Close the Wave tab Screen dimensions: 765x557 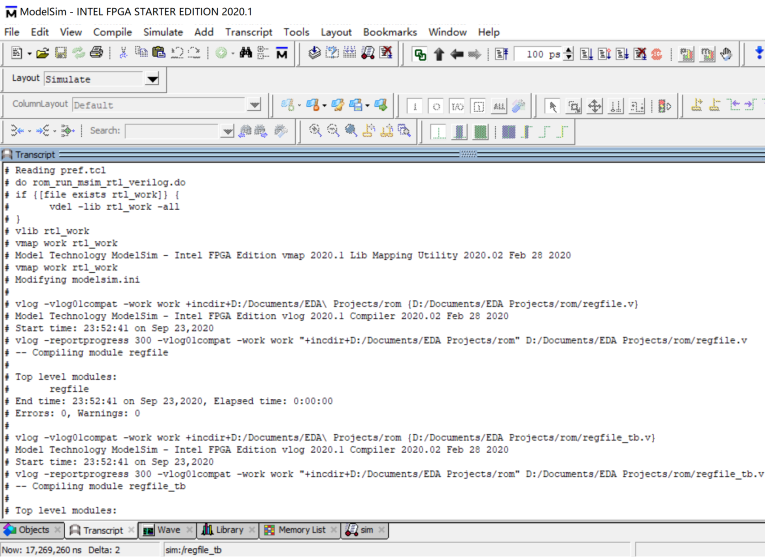[x=190, y=530]
